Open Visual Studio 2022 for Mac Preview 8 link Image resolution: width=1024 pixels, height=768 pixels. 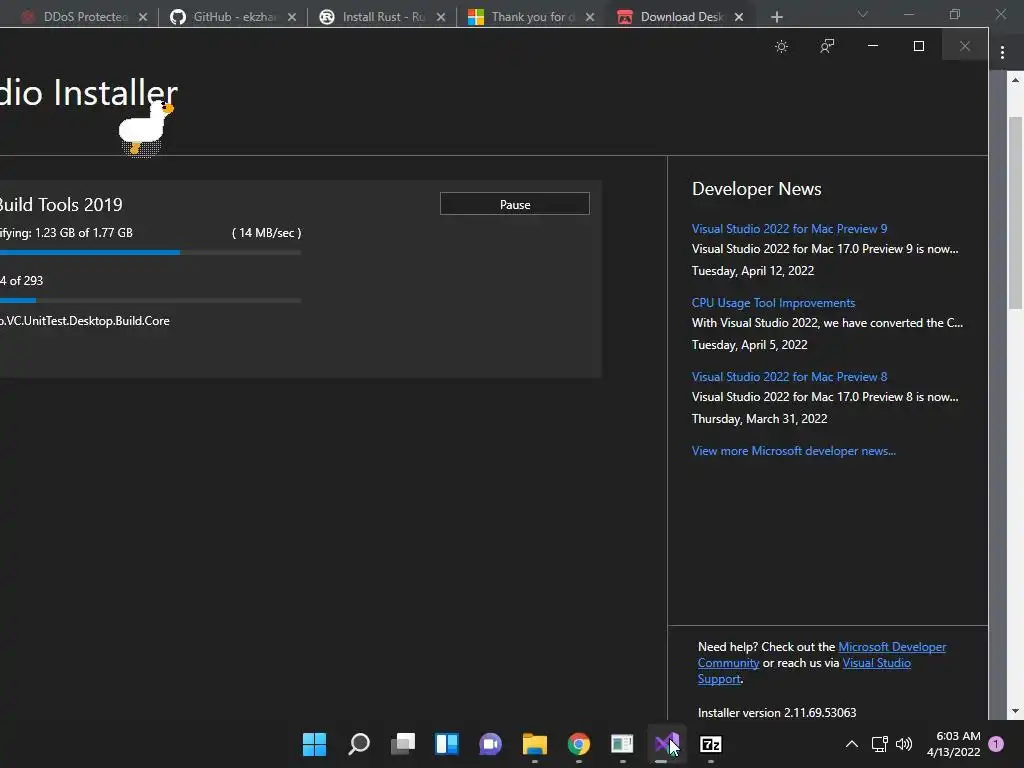[x=789, y=377]
